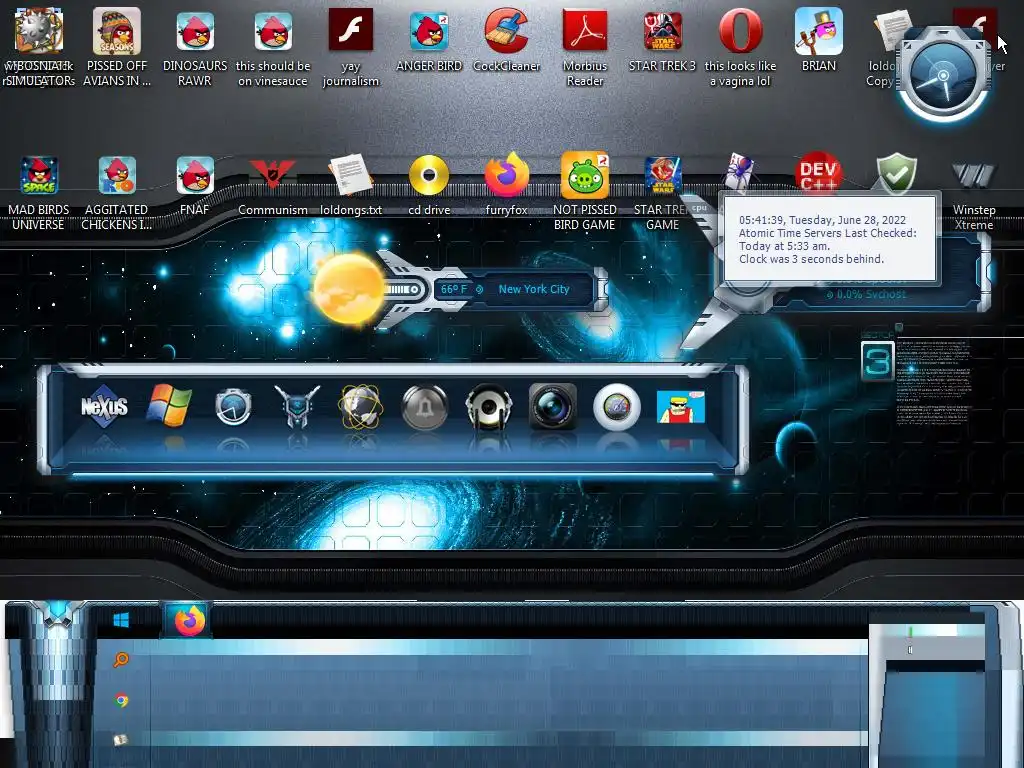The width and height of the screenshot is (1024, 768).
Task: Open the Chrome icon in the taskbar
Action: [121, 700]
